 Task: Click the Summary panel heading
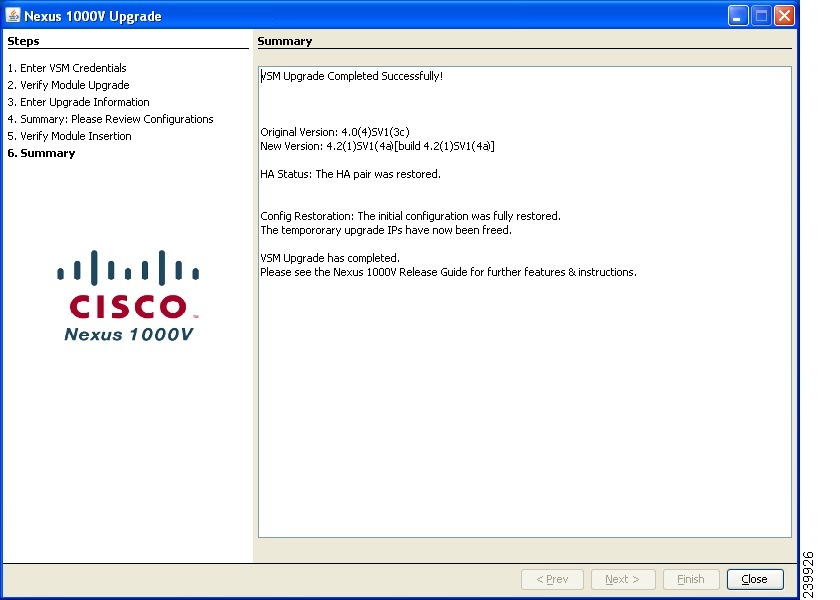284,41
